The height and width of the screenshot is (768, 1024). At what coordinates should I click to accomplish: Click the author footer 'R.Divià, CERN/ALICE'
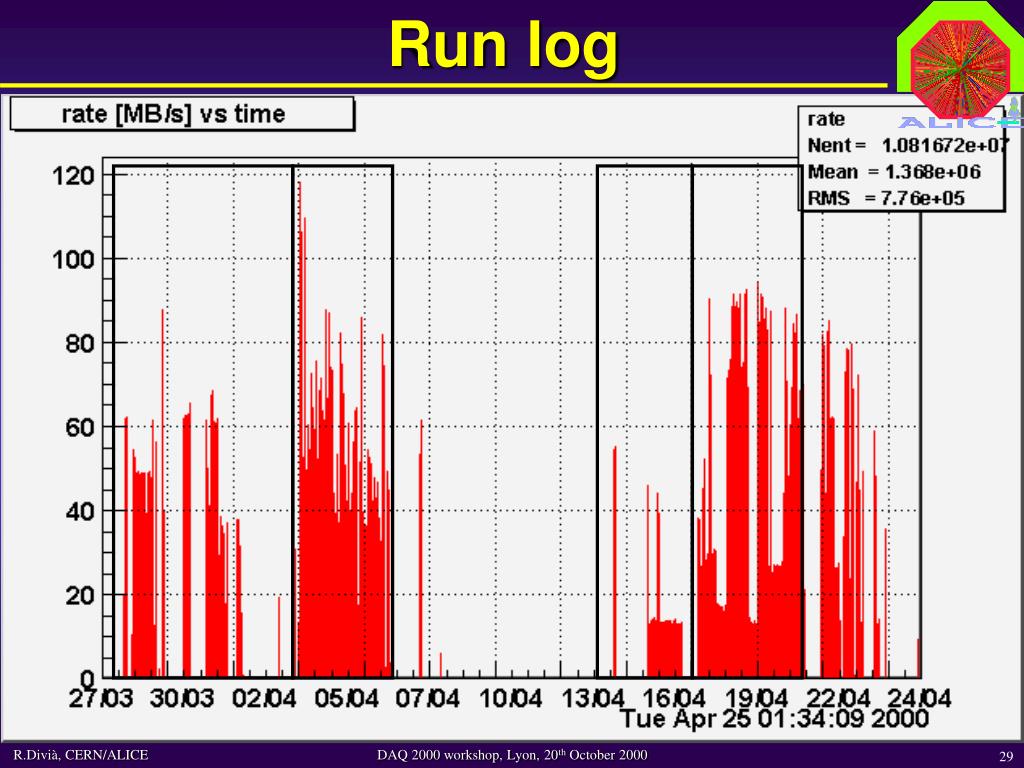[81, 755]
